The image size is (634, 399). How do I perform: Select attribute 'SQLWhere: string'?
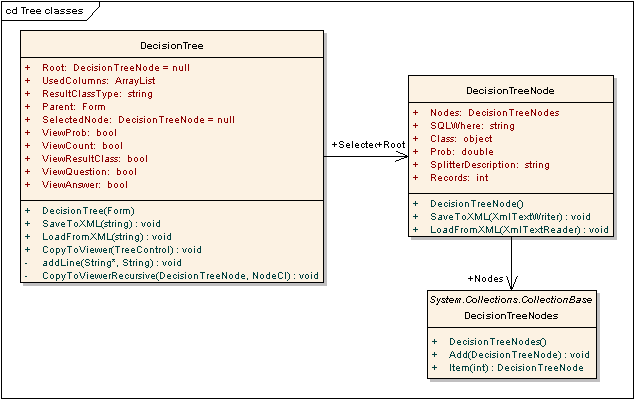(472, 126)
